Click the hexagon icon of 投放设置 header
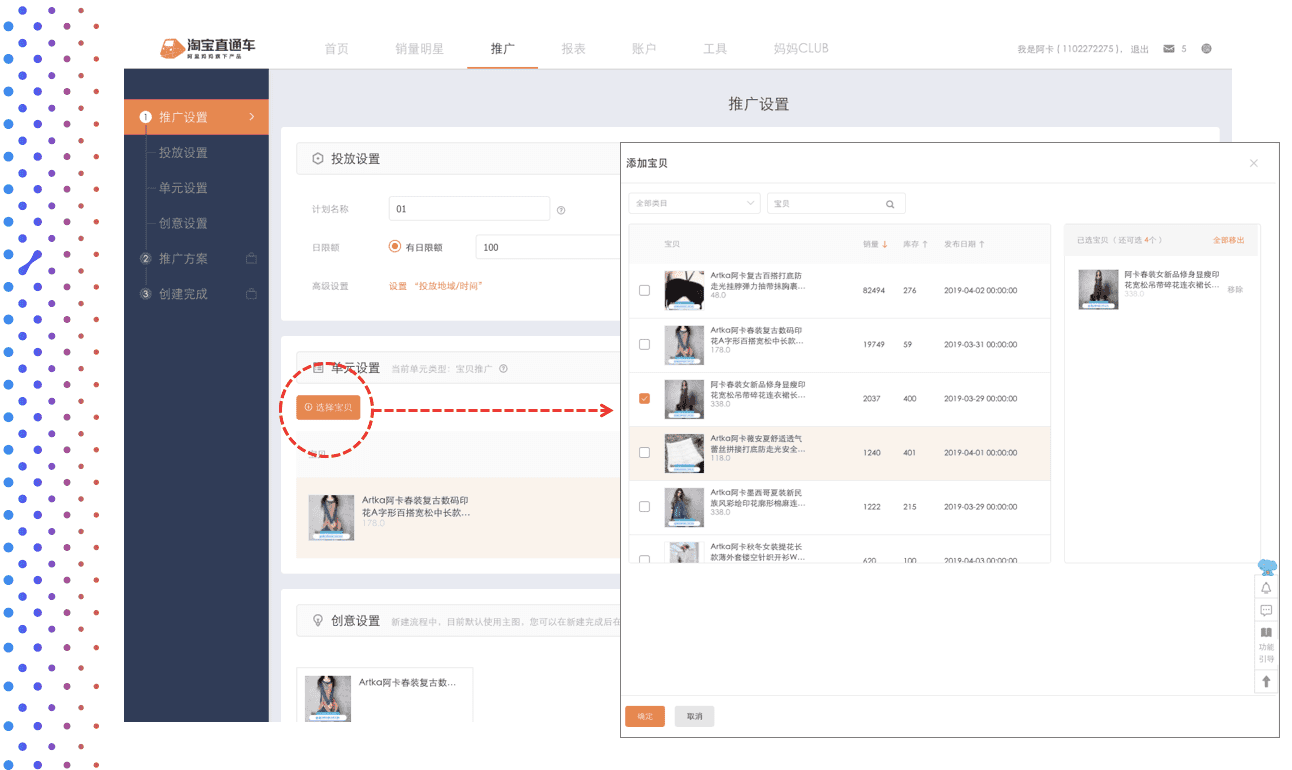This screenshot has width=1292, height=770. [318, 158]
